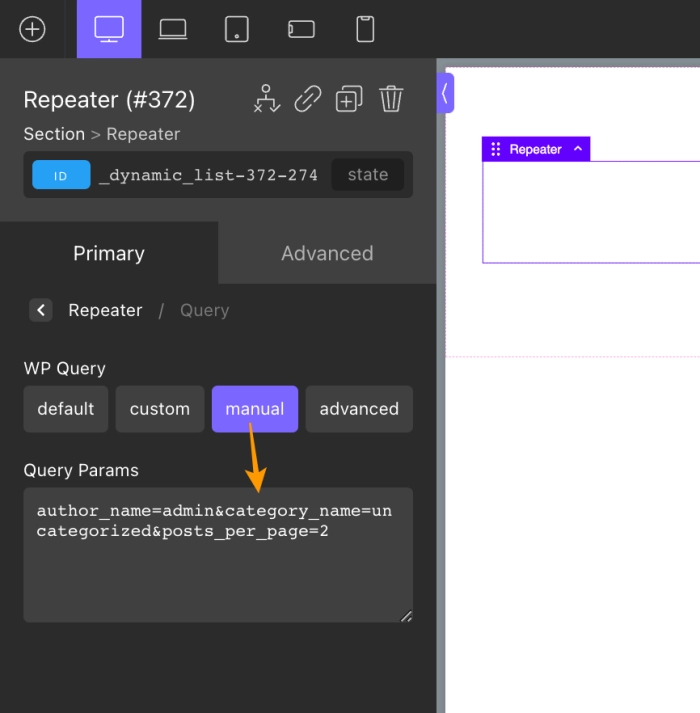This screenshot has height=713, width=700.
Task: Switch to desktop viewport icon
Action: pyautogui.click(x=109, y=29)
